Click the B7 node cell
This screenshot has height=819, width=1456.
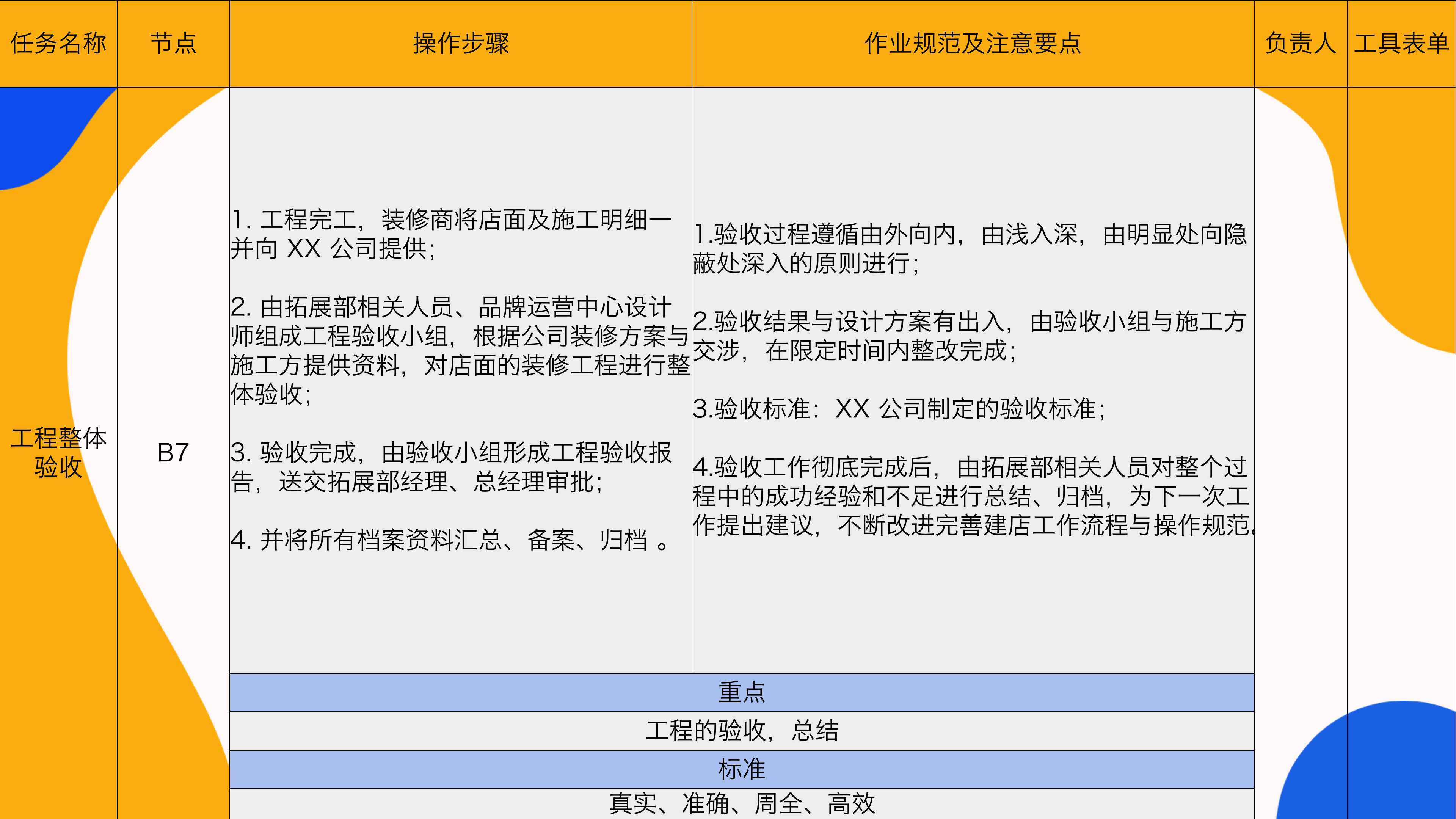click(173, 453)
